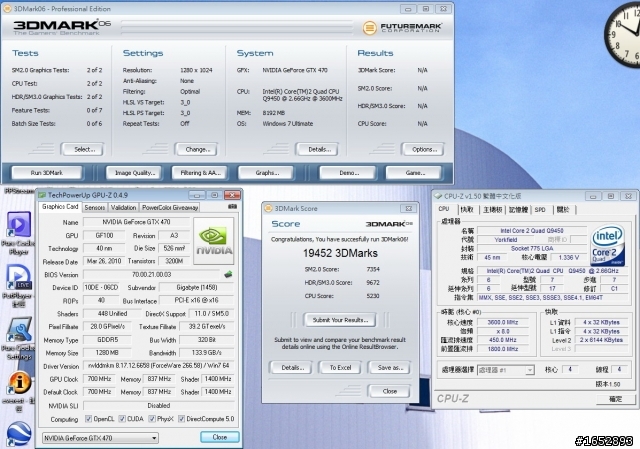Click the Futuremark Corporation logo icon

[369, 28]
